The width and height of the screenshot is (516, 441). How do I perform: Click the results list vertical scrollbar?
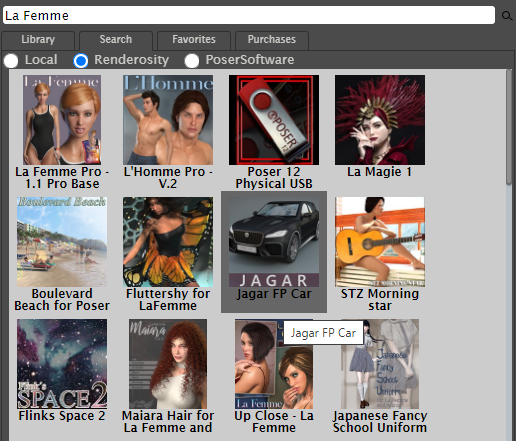[509, 127]
